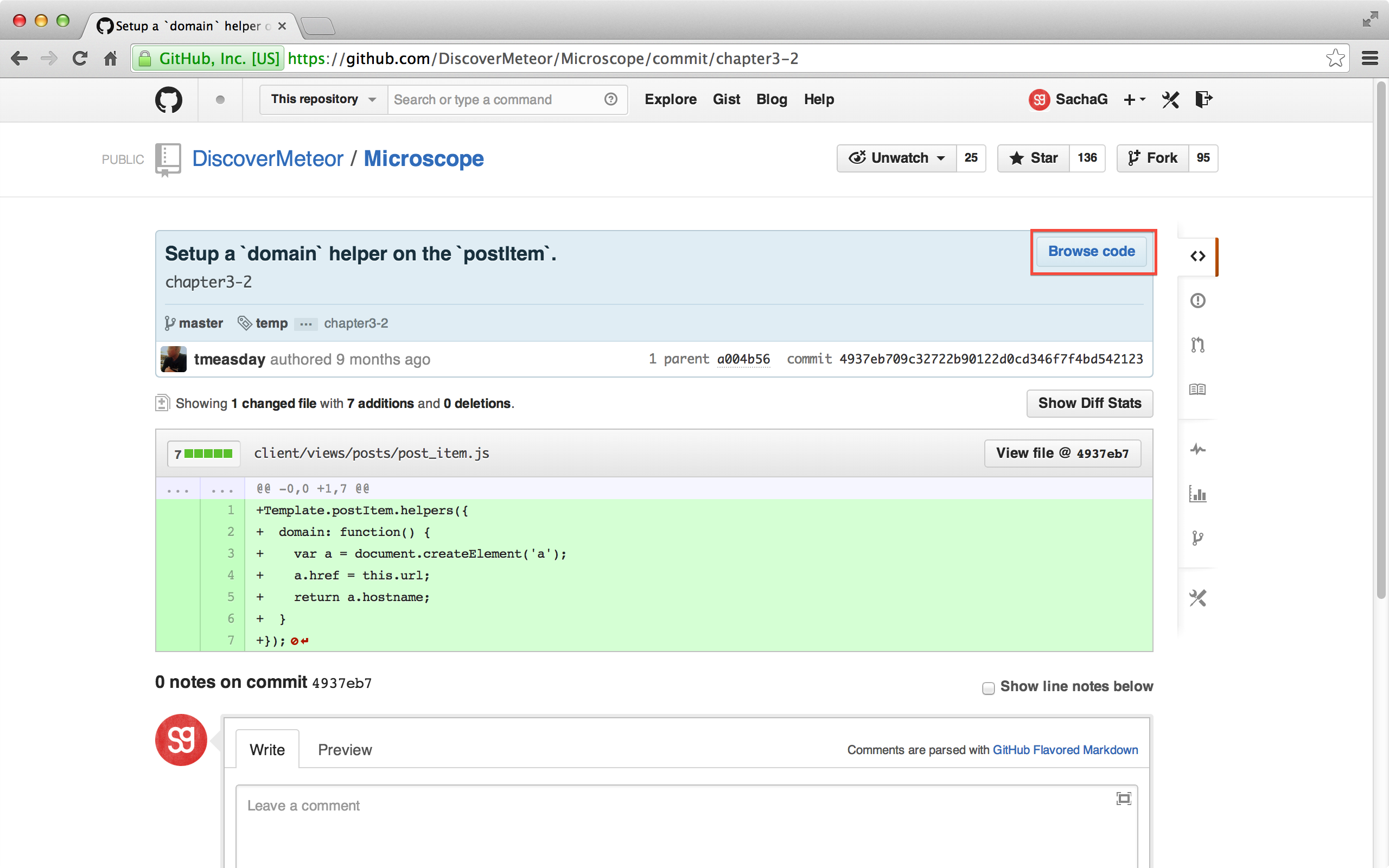Open parent commit a004b56 link
1389x868 pixels.
[x=743, y=359]
